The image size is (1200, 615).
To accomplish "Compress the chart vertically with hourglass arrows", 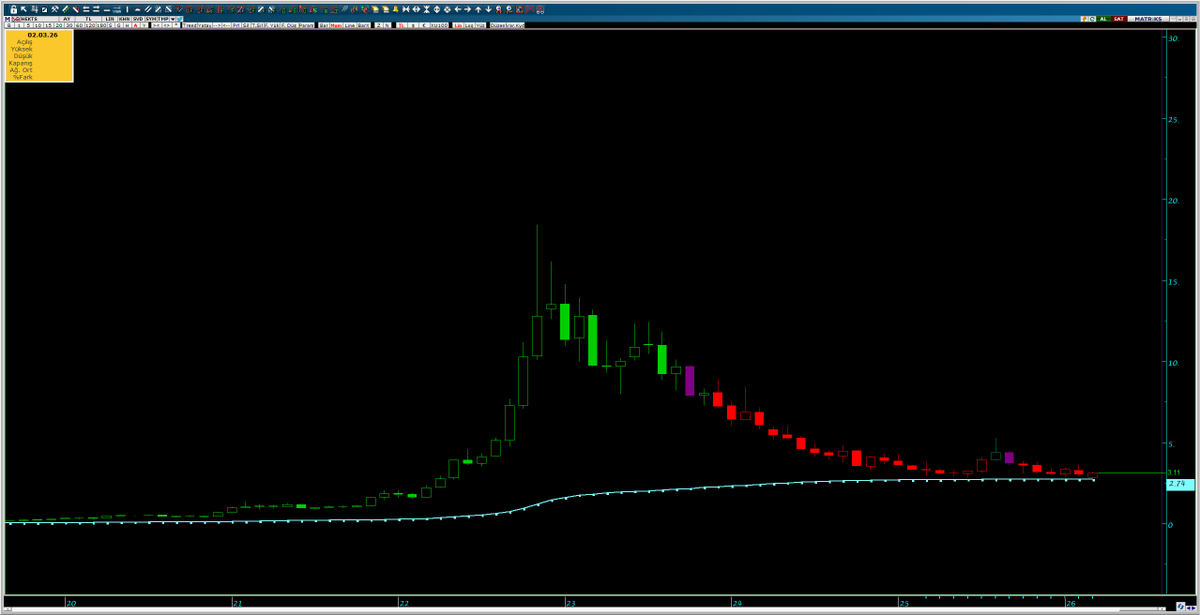I will tap(427, 10).
